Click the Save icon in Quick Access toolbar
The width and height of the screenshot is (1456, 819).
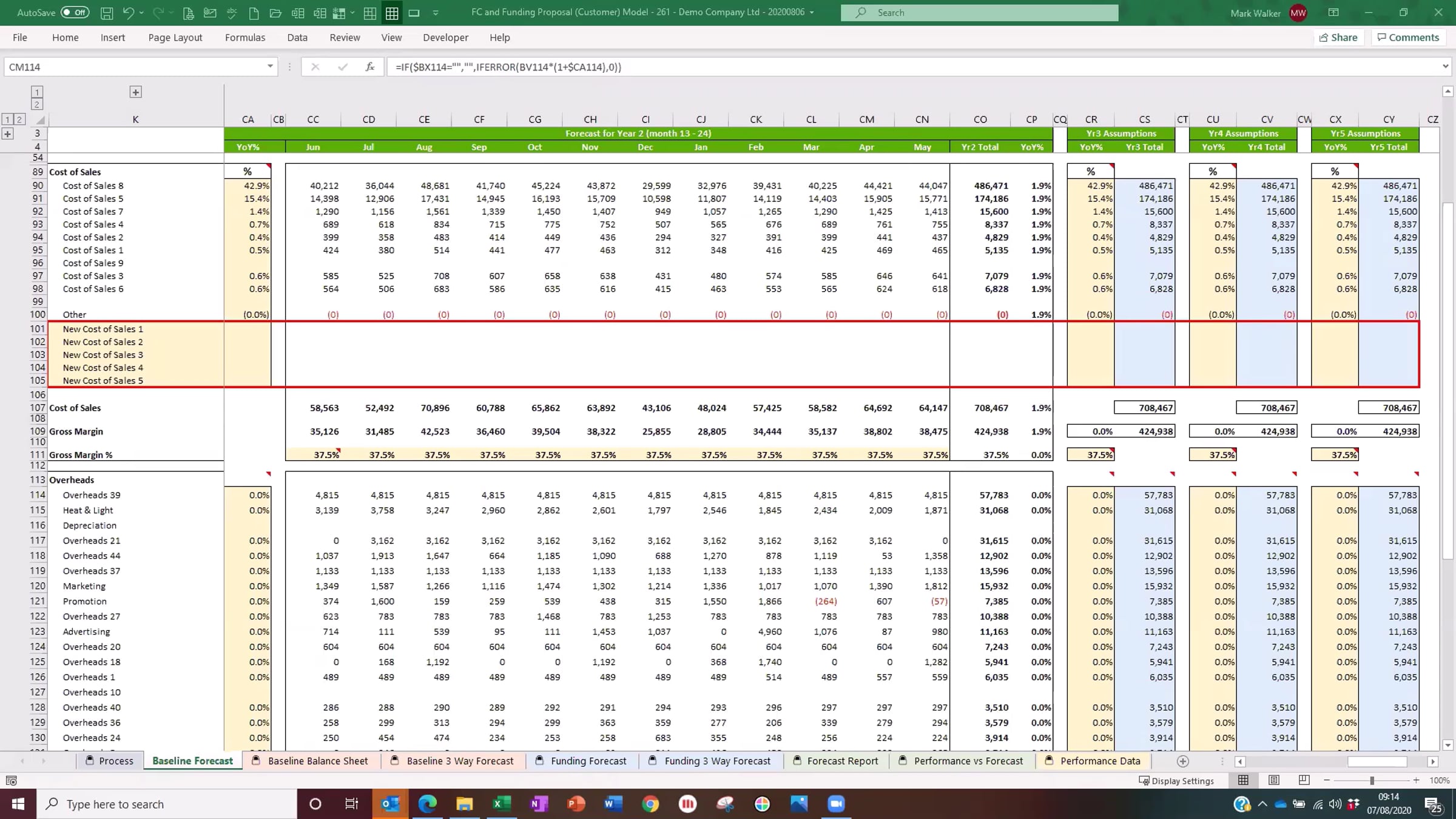107,13
